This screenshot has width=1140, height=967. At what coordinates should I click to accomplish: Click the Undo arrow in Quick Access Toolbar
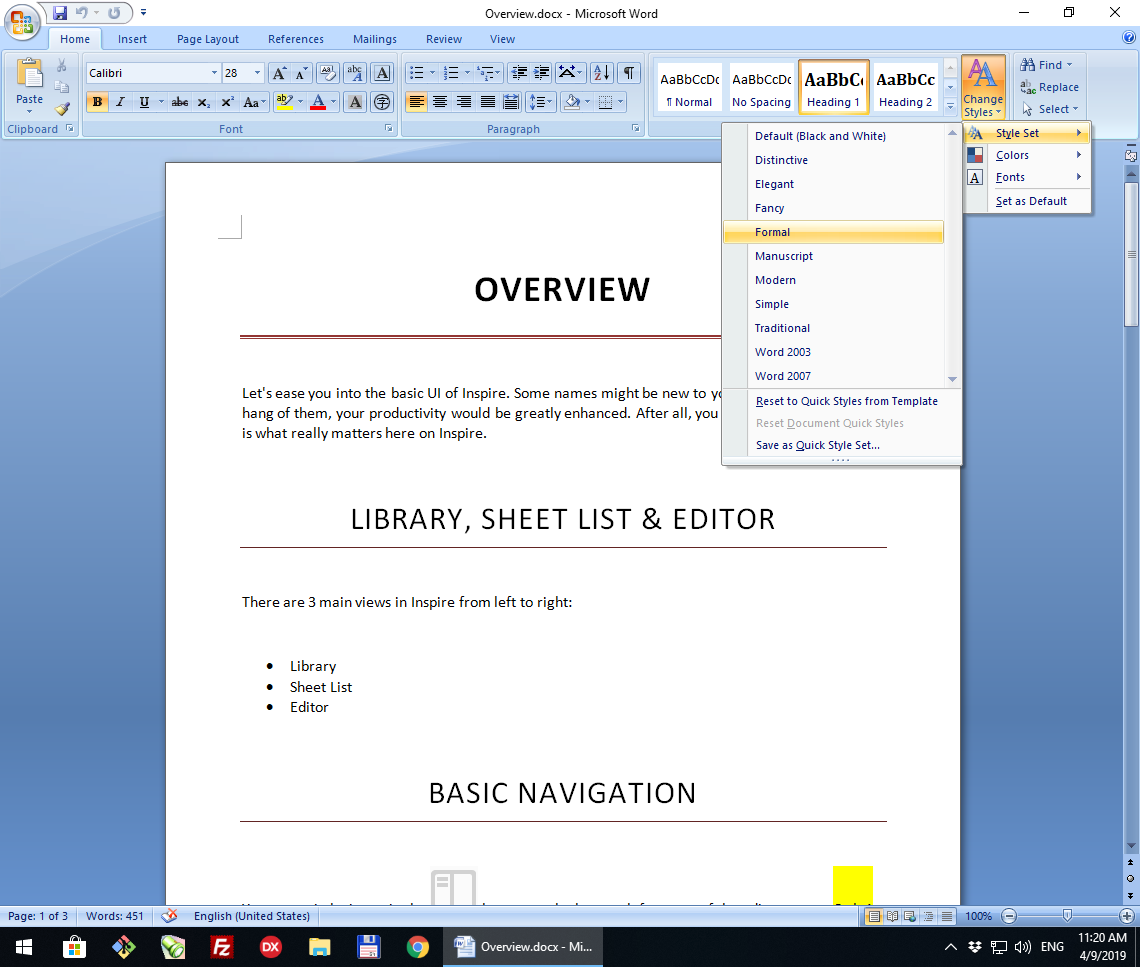click(81, 12)
